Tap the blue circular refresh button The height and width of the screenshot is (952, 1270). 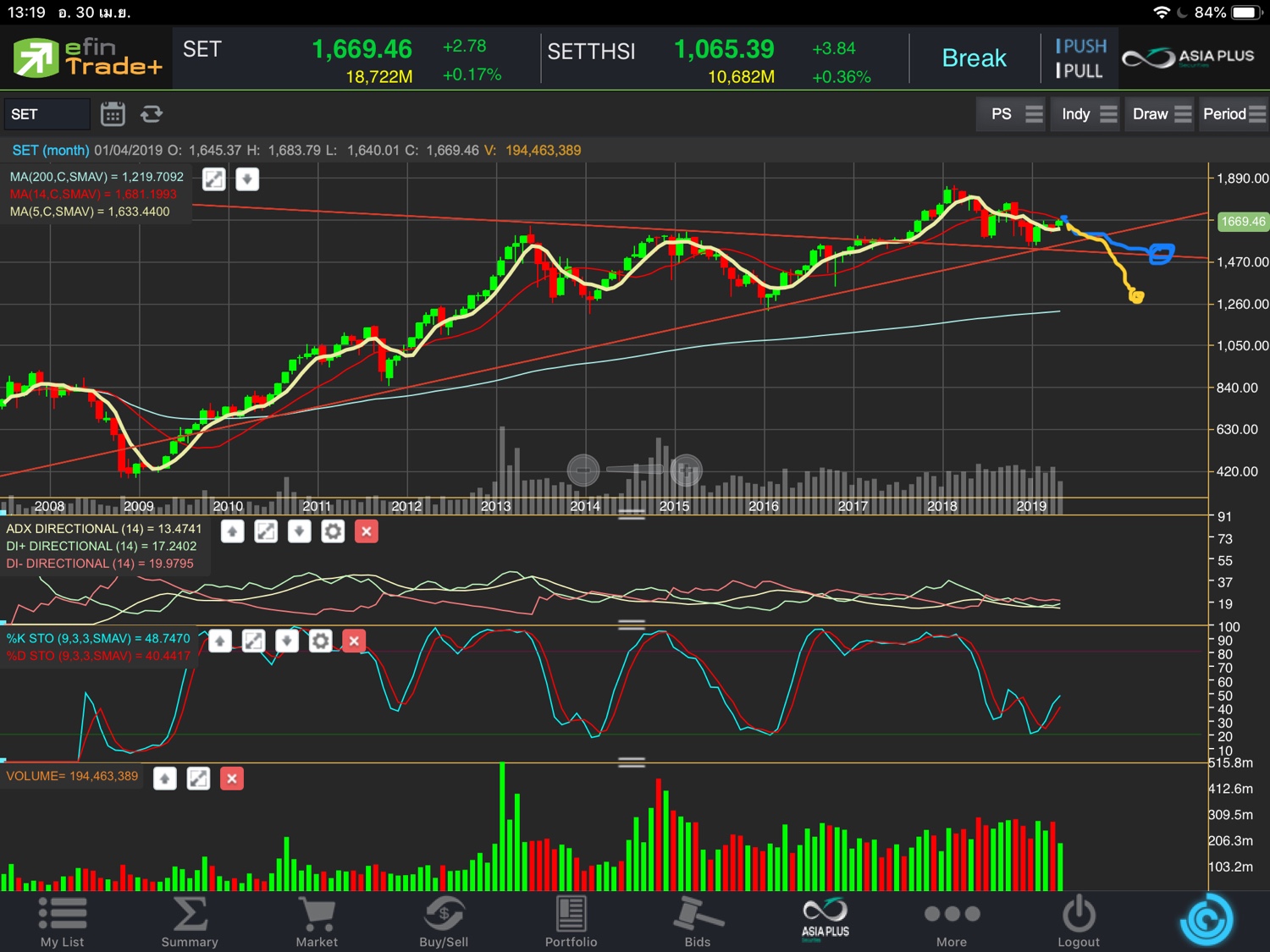1206,920
